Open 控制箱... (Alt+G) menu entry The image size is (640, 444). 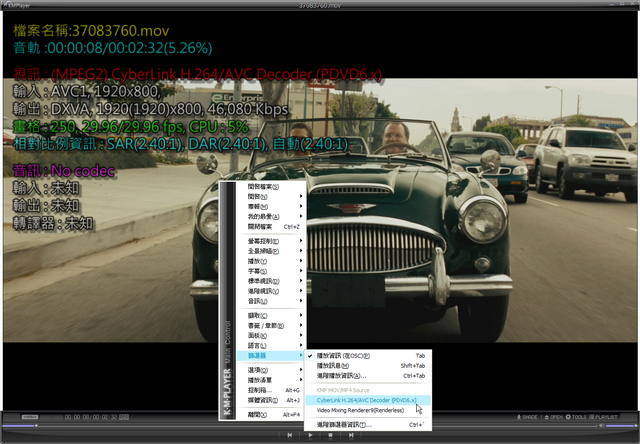tap(271, 390)
